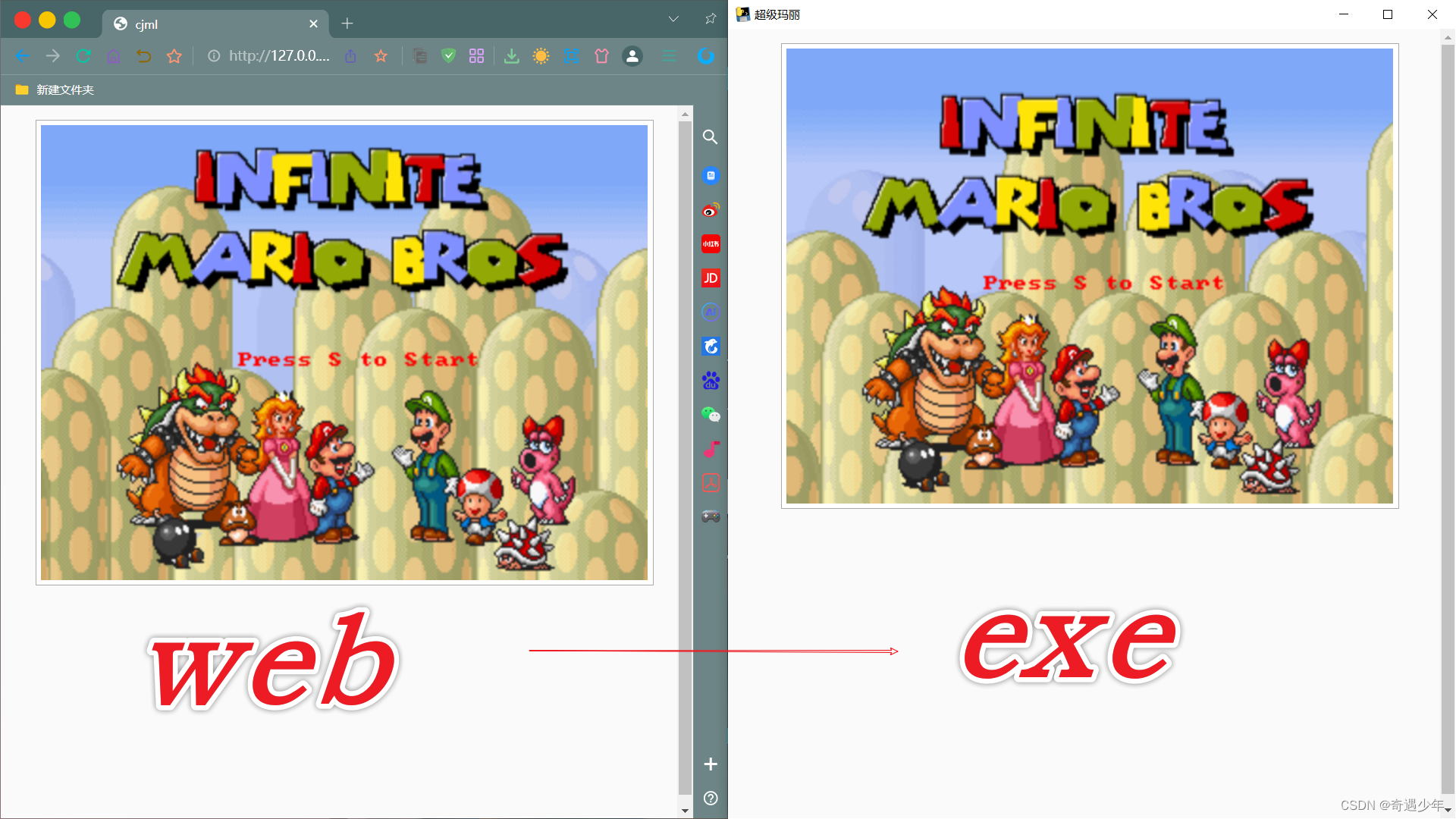
Task: Reload the page with refresh icon
Action: (83, 56)
